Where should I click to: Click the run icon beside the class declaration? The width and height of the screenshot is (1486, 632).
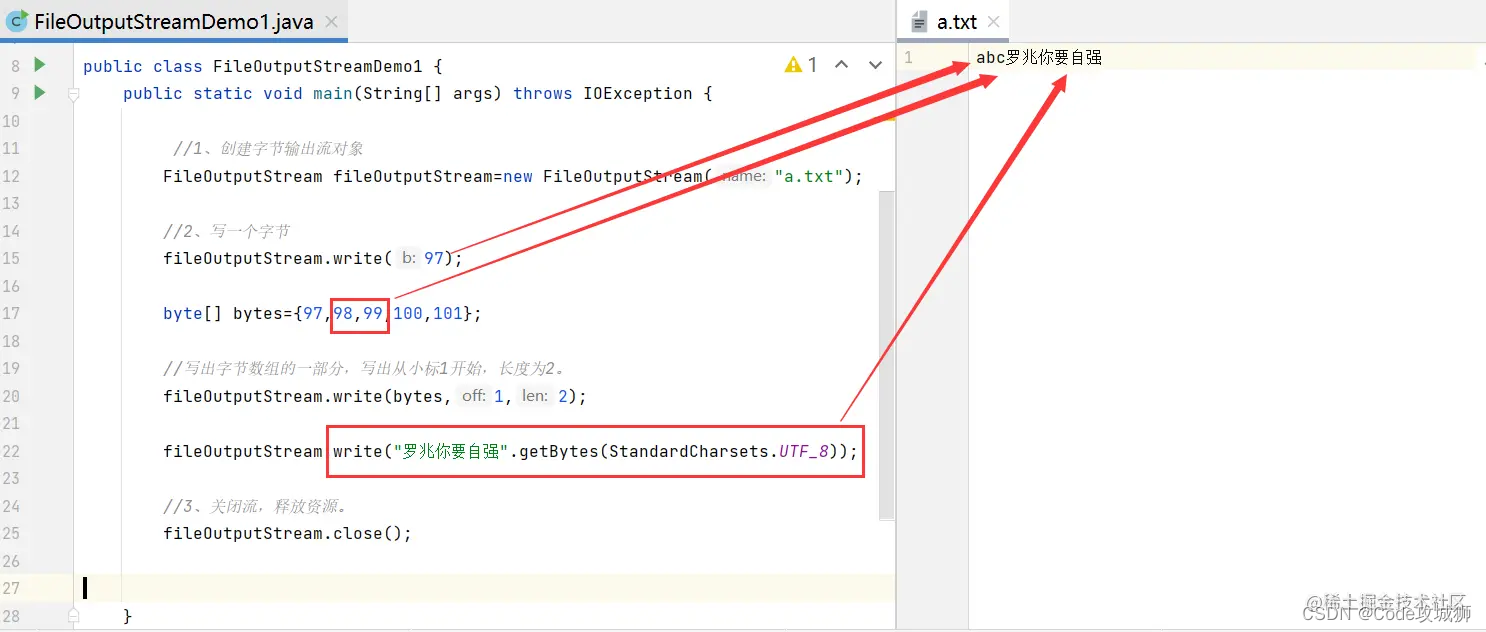40,65
